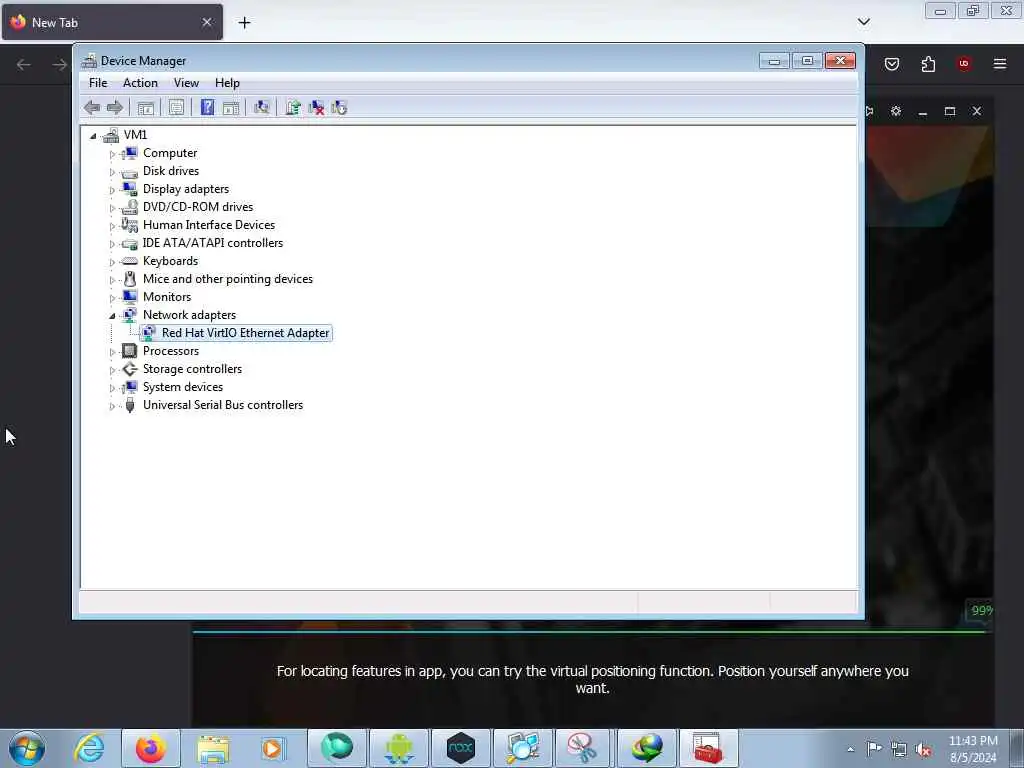1024x768 pixels.
Task: Open Internet Explorer from the taskbar
Action: pyautogui.click(x=89, y=748)
